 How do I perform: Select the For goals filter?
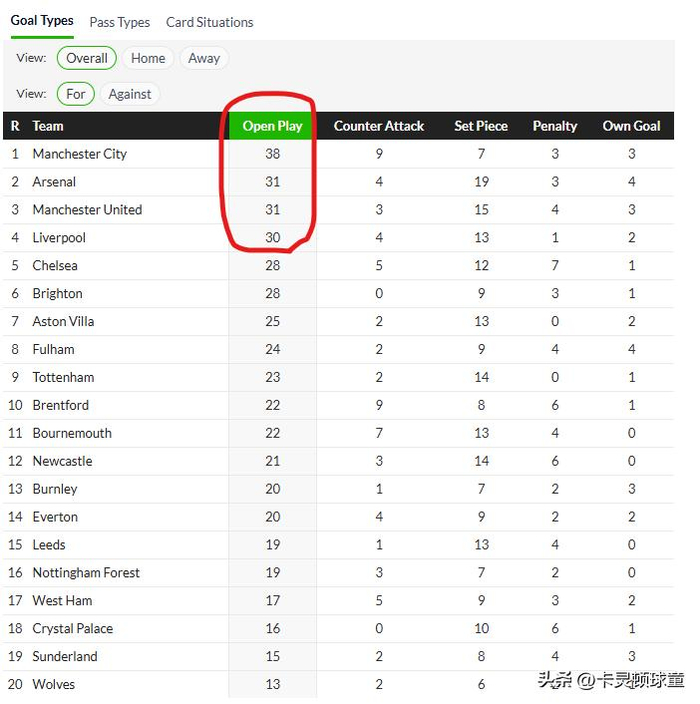(76, 94)
